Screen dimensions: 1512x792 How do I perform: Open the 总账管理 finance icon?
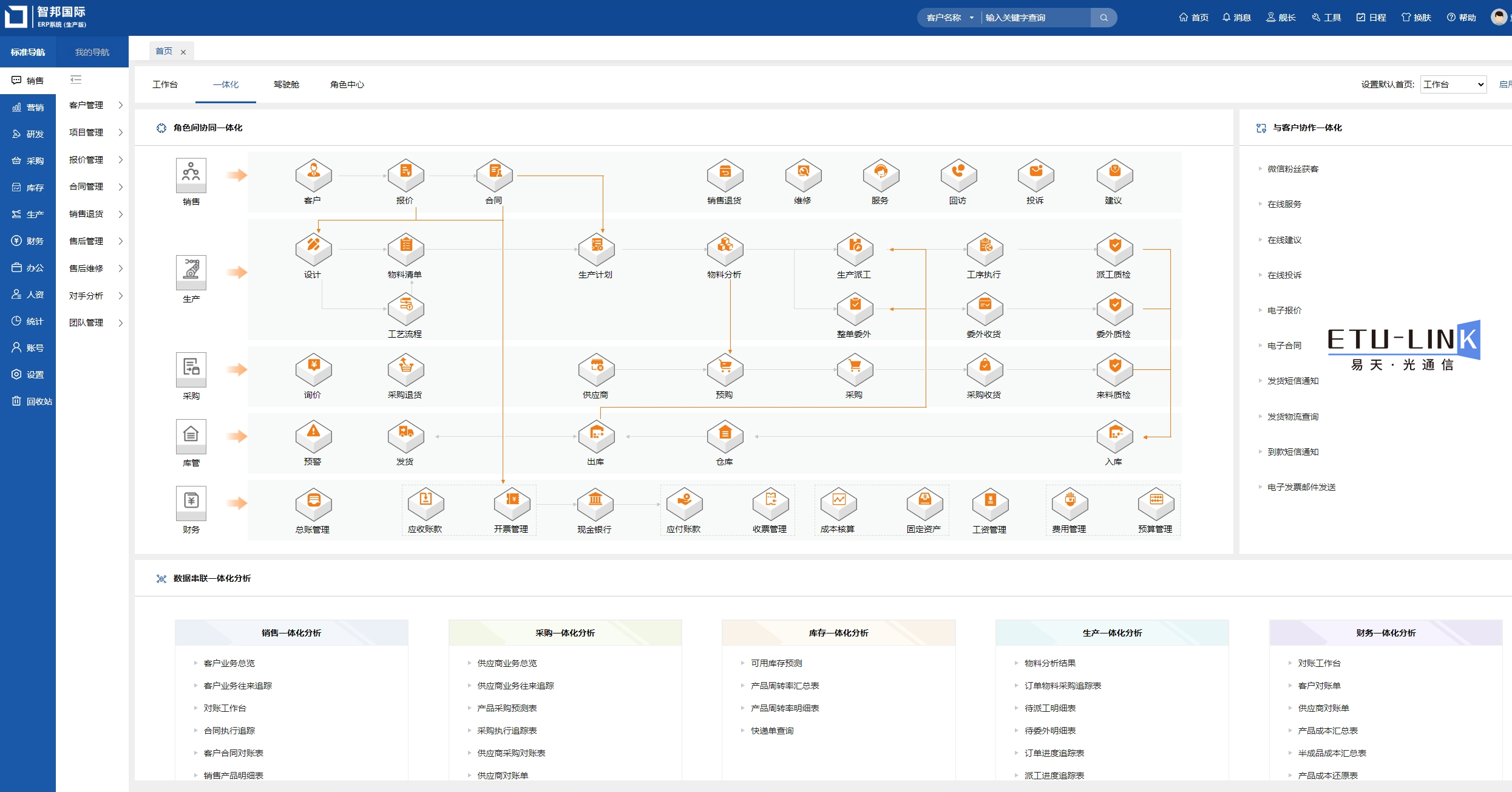(x=313, y=504)
